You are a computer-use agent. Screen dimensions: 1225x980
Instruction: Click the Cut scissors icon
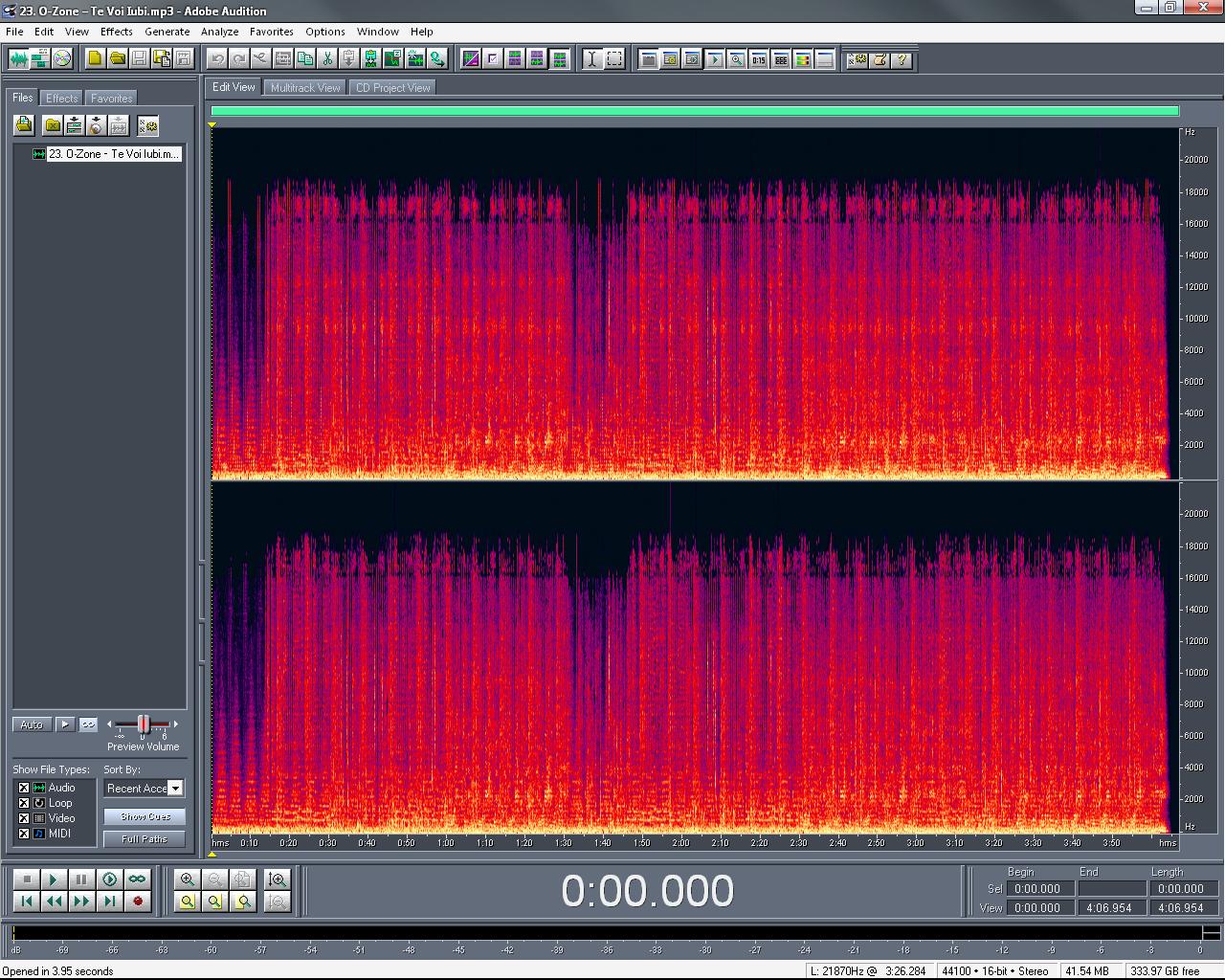coord(327,59)
